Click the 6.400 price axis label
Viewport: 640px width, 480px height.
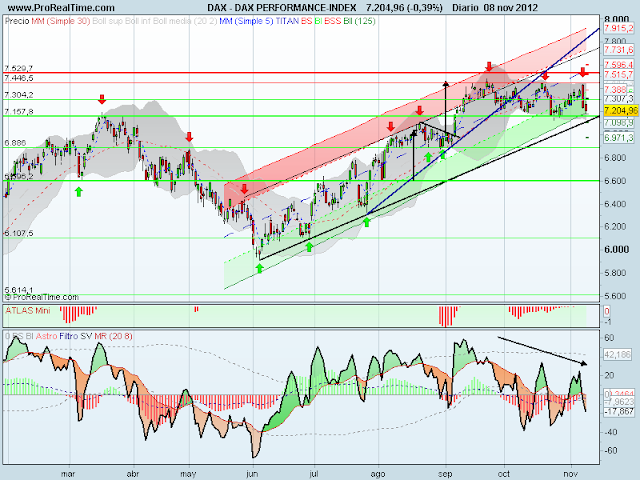click(x=615, y=204)
